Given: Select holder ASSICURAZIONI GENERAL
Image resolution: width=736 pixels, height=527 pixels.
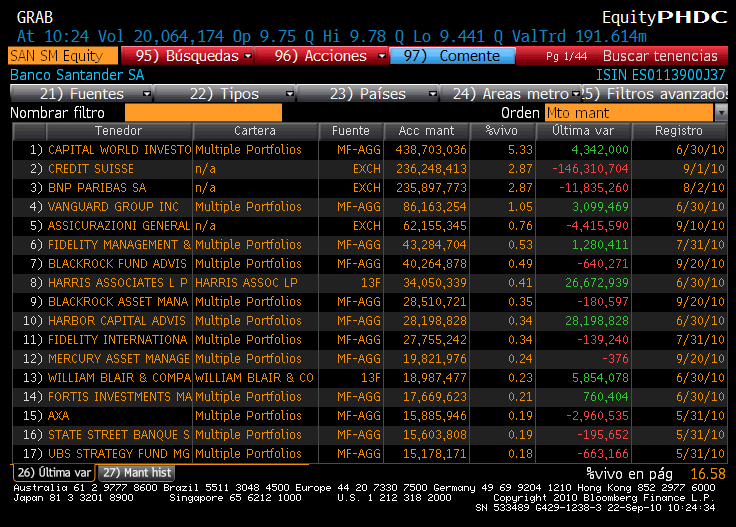Looking at the screenshot, I should tap(119, 226).
